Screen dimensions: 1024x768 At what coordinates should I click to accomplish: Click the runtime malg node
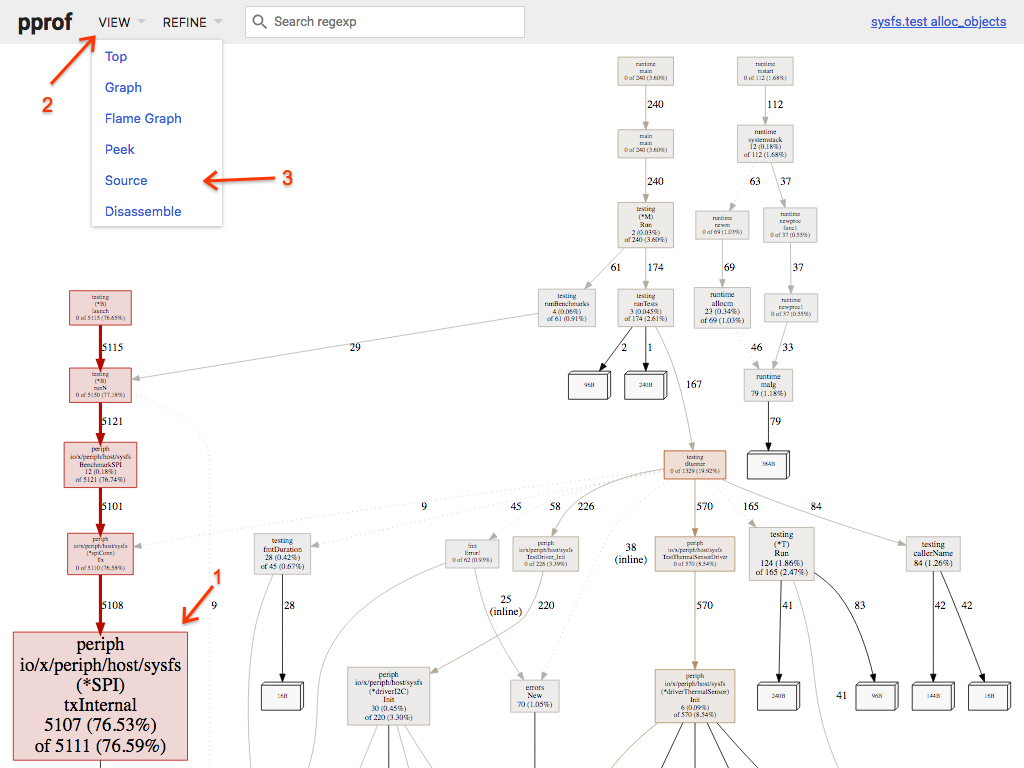point(767,385)
